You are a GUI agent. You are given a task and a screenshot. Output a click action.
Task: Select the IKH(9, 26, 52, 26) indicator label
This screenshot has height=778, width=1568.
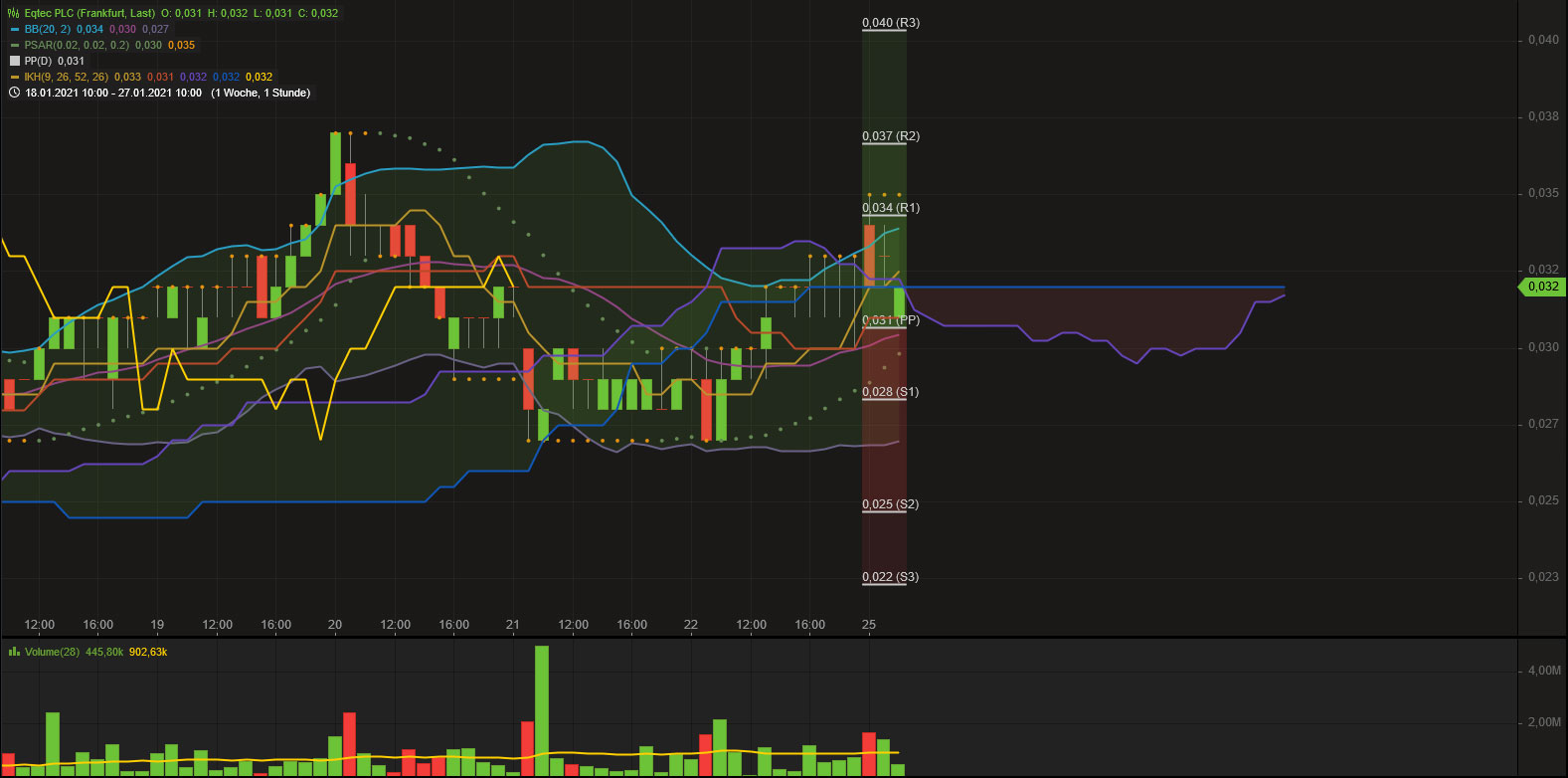66,77
